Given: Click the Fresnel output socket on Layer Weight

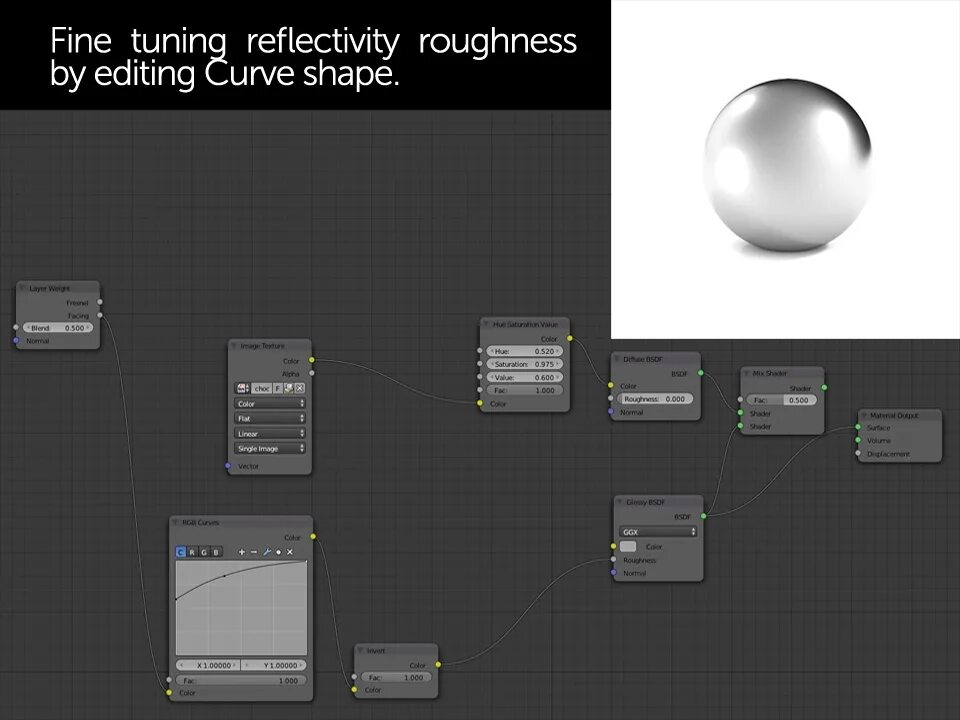Looking at the screenshot, I should pyautogui.click(x=100, y=302).
